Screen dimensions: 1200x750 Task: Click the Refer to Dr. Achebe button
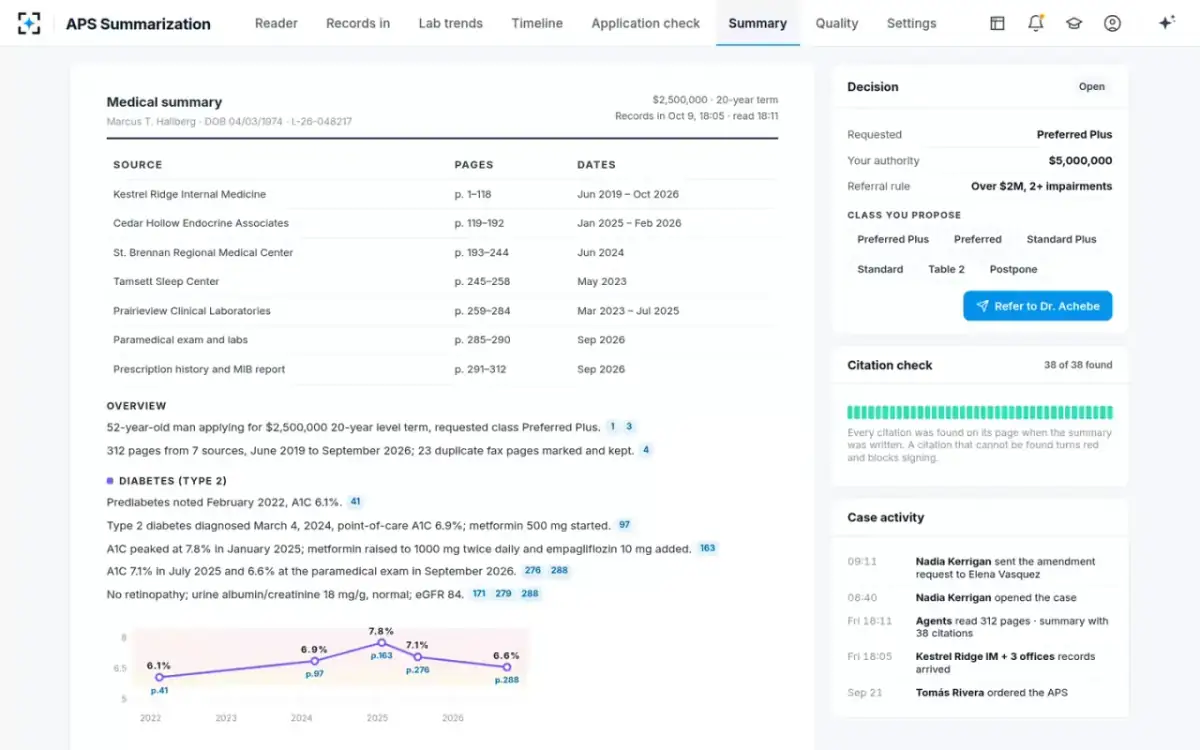[1037, 306]
